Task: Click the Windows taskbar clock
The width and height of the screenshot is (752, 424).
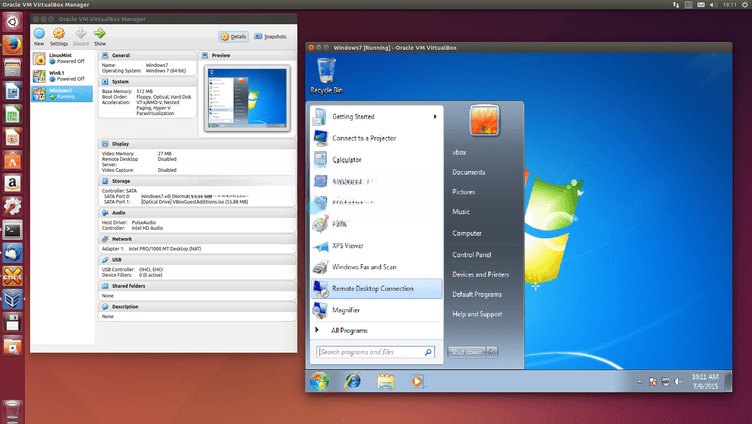Action: tap(705, 381)
